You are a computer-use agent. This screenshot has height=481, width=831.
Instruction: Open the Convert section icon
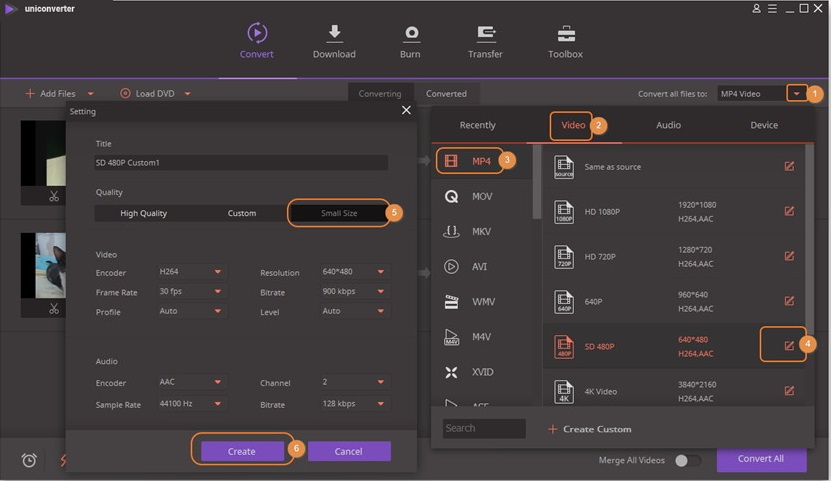tap(257, 33)
